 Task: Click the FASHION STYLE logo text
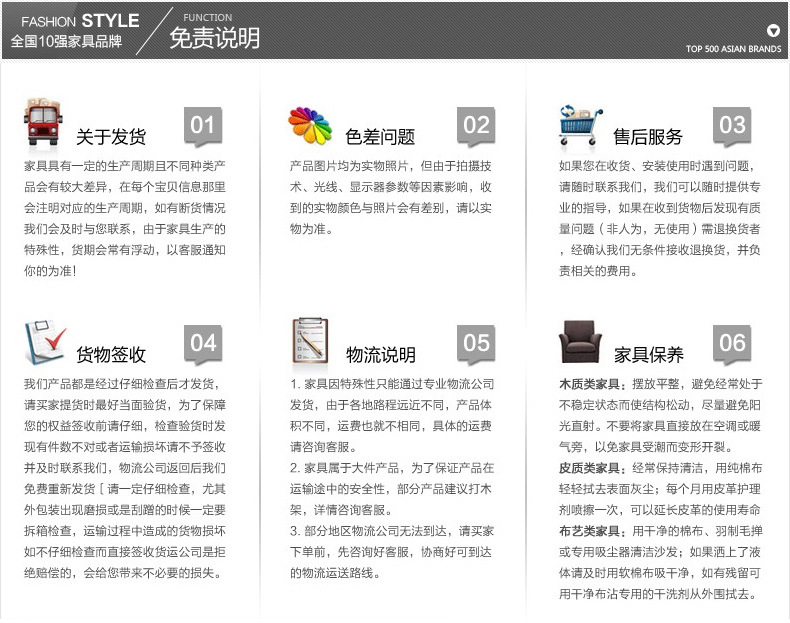(80, 21)
